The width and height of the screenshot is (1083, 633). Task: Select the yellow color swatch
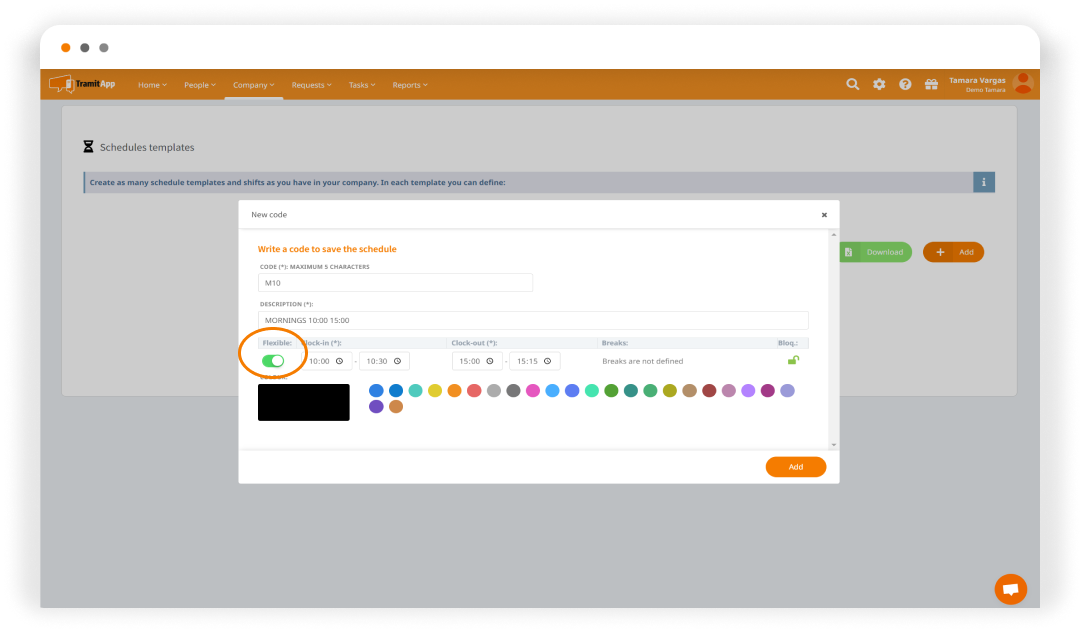click(435, 391)
